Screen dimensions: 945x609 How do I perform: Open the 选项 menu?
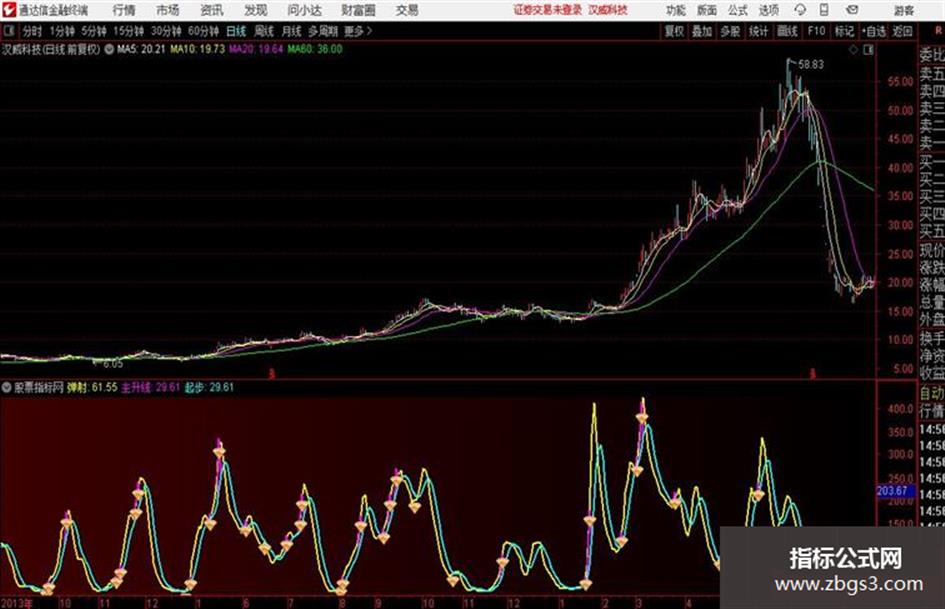(x=768, y=10)
